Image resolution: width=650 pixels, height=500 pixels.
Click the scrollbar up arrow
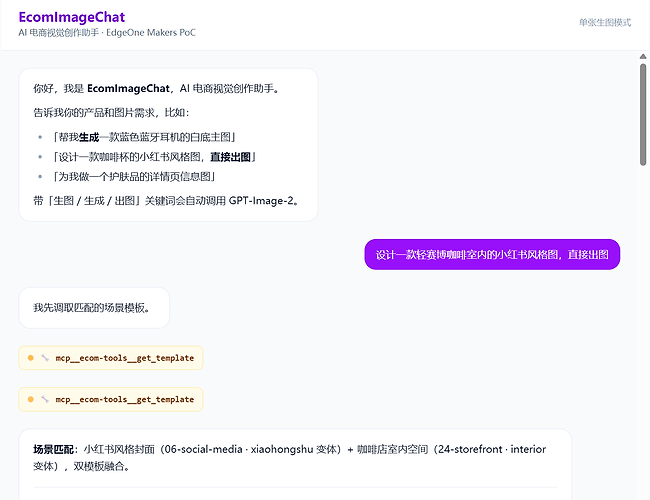tap(643, 56)
